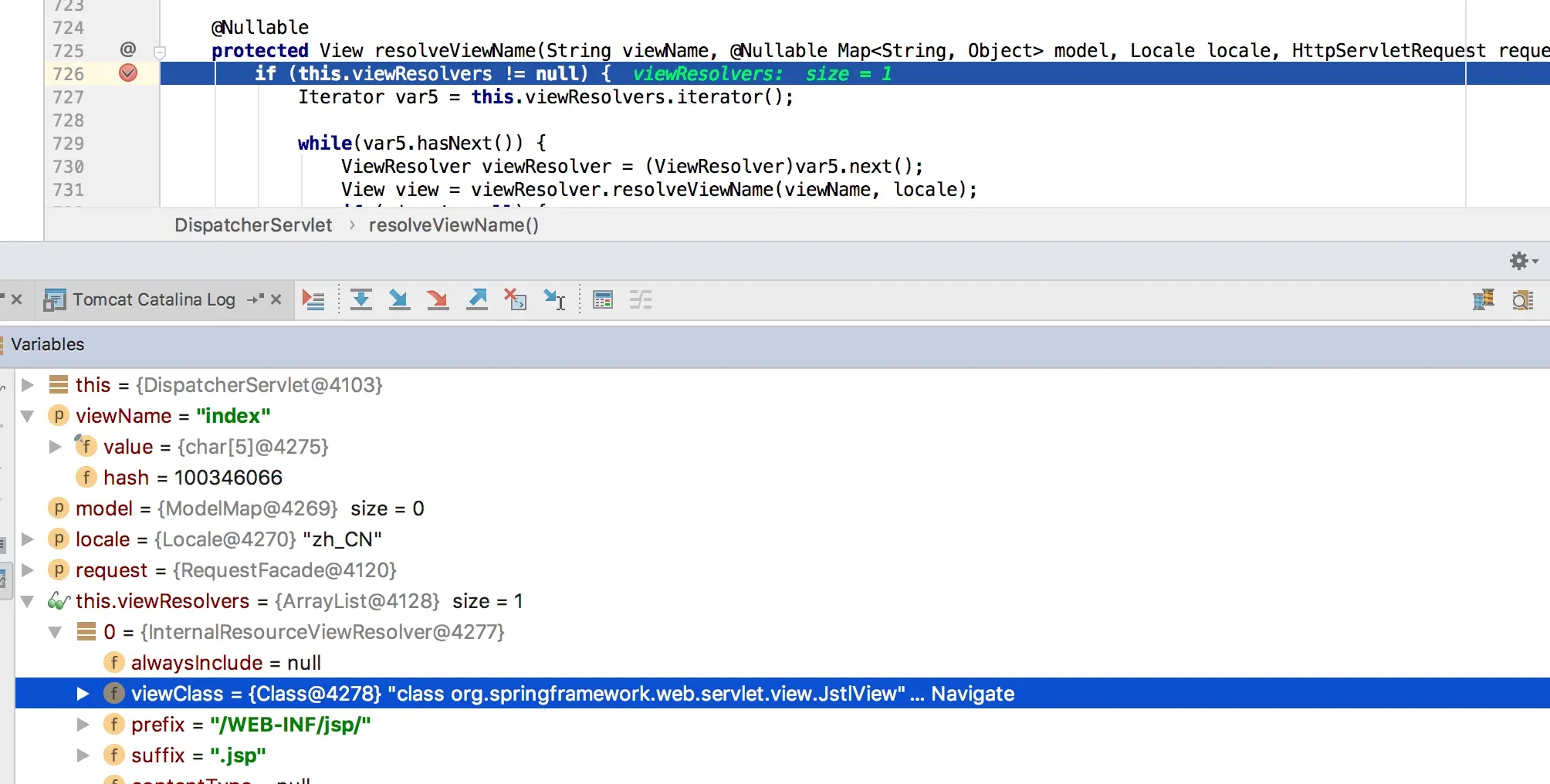Click line number 727 in the gutter
The image size is (1550, 784).
[68, 96]
